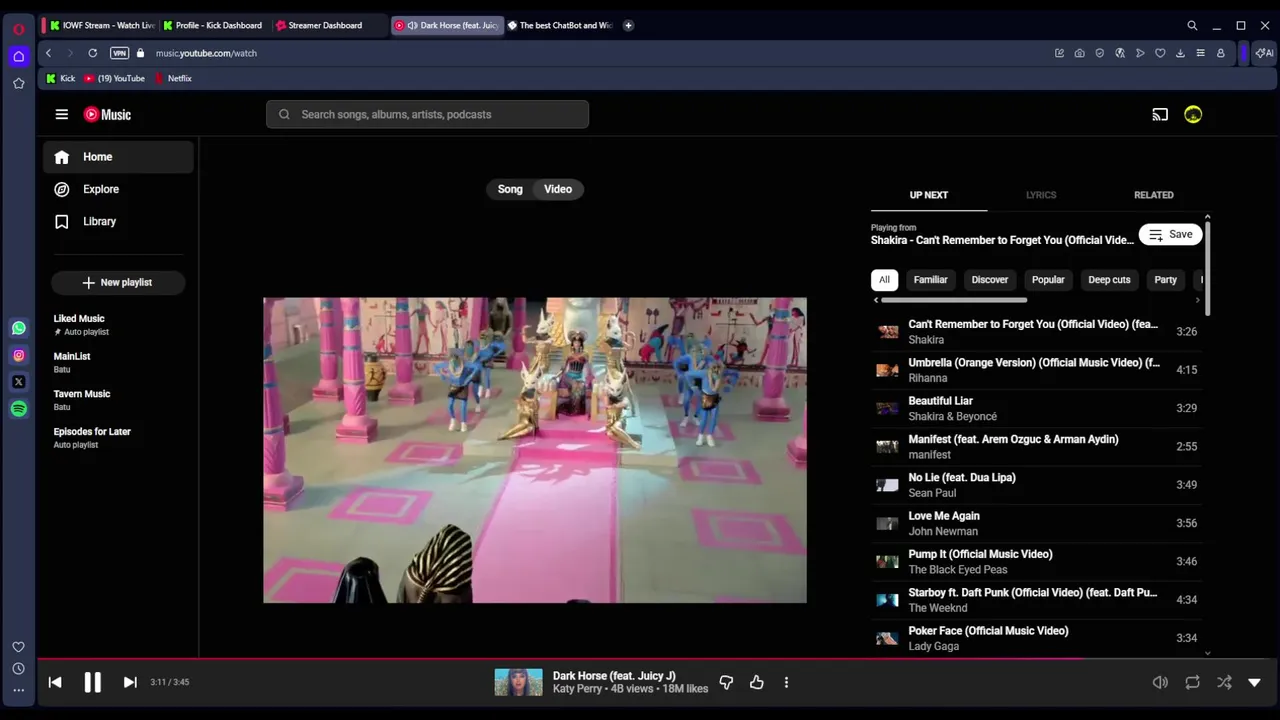1280x720 pixels.
Task: Click the padlock site info icon
Action: [140, 53]
